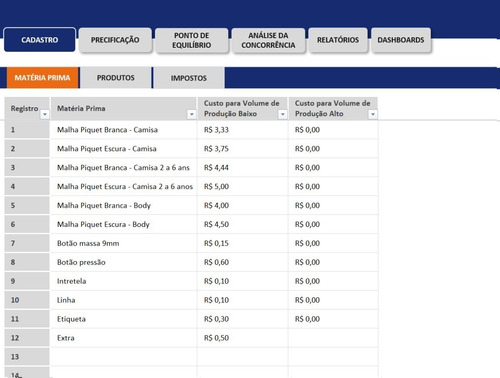Screen dimensions: 500x378
Task: Click low-volume cost 'R$ 0,15'
Action: coord(243,243)
